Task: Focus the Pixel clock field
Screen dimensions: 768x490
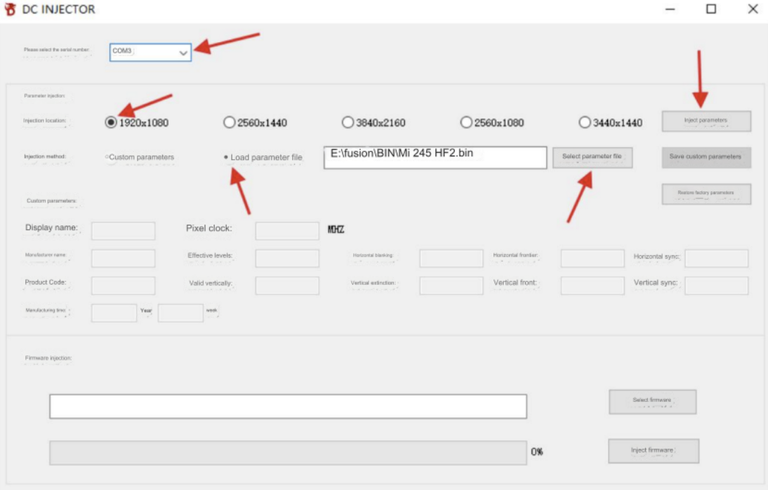Action: [287, 231]
